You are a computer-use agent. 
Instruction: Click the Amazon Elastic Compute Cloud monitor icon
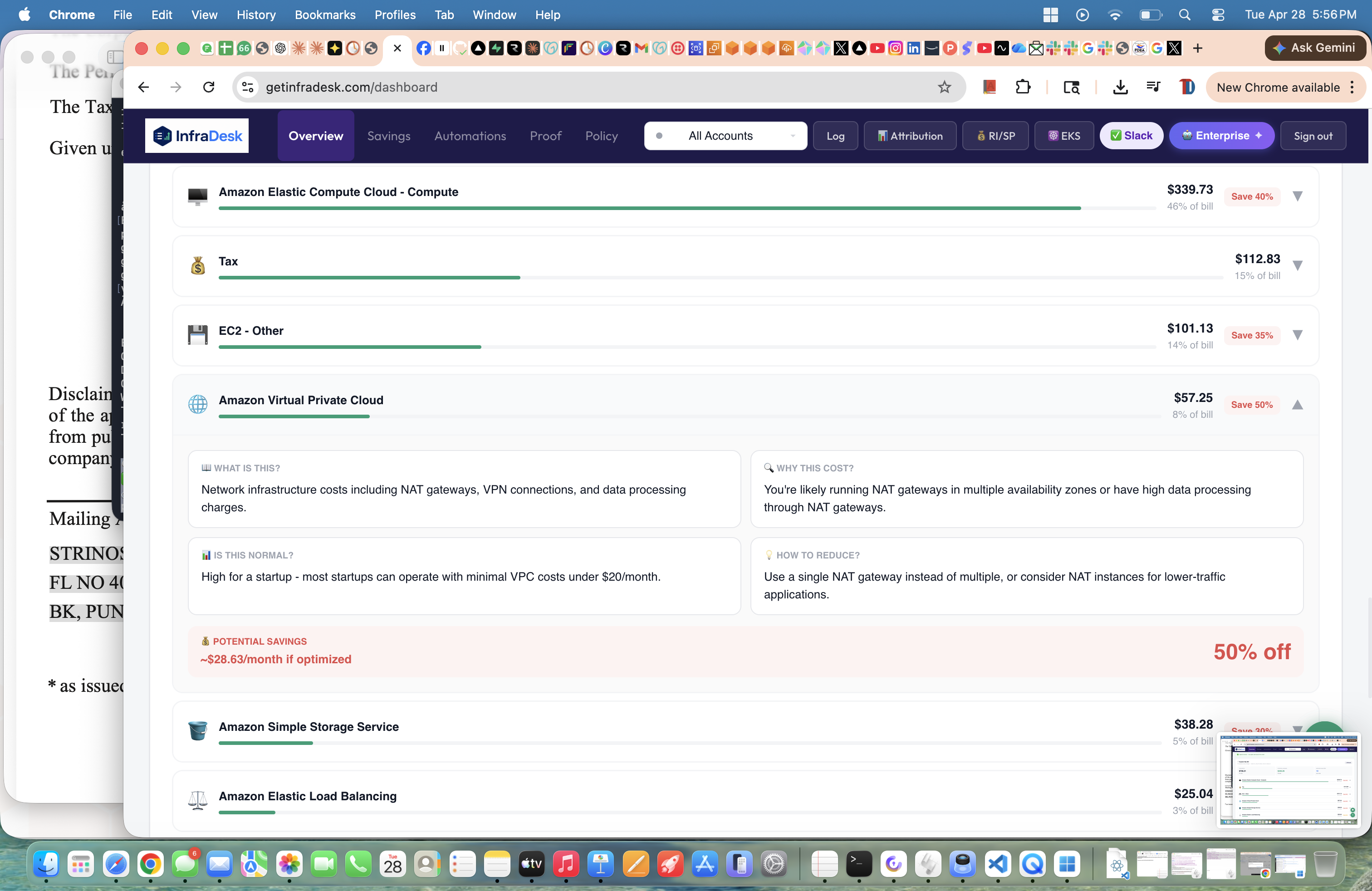[x=198, y=196]
